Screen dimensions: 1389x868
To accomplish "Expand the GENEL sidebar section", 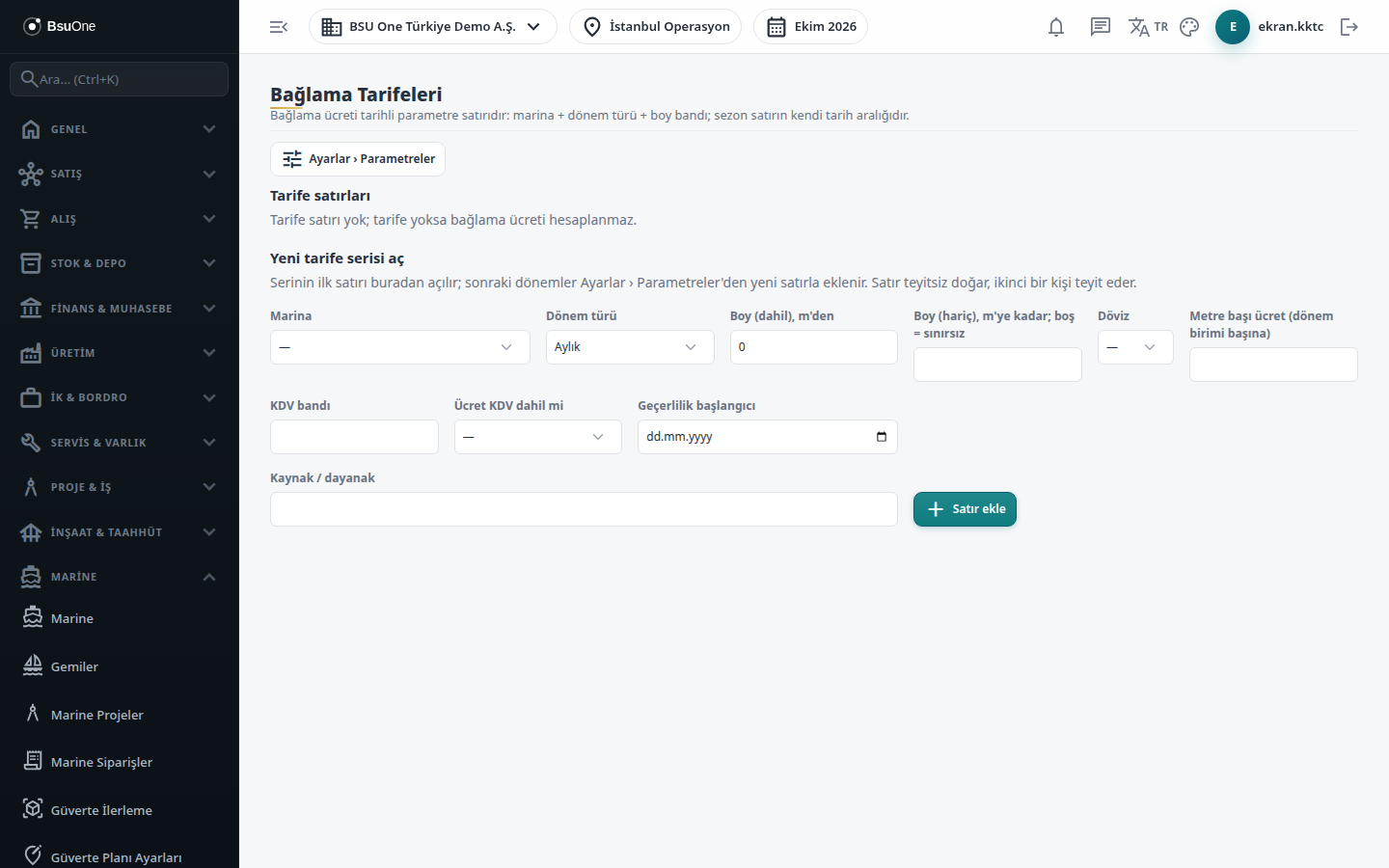I will point(120,129).
